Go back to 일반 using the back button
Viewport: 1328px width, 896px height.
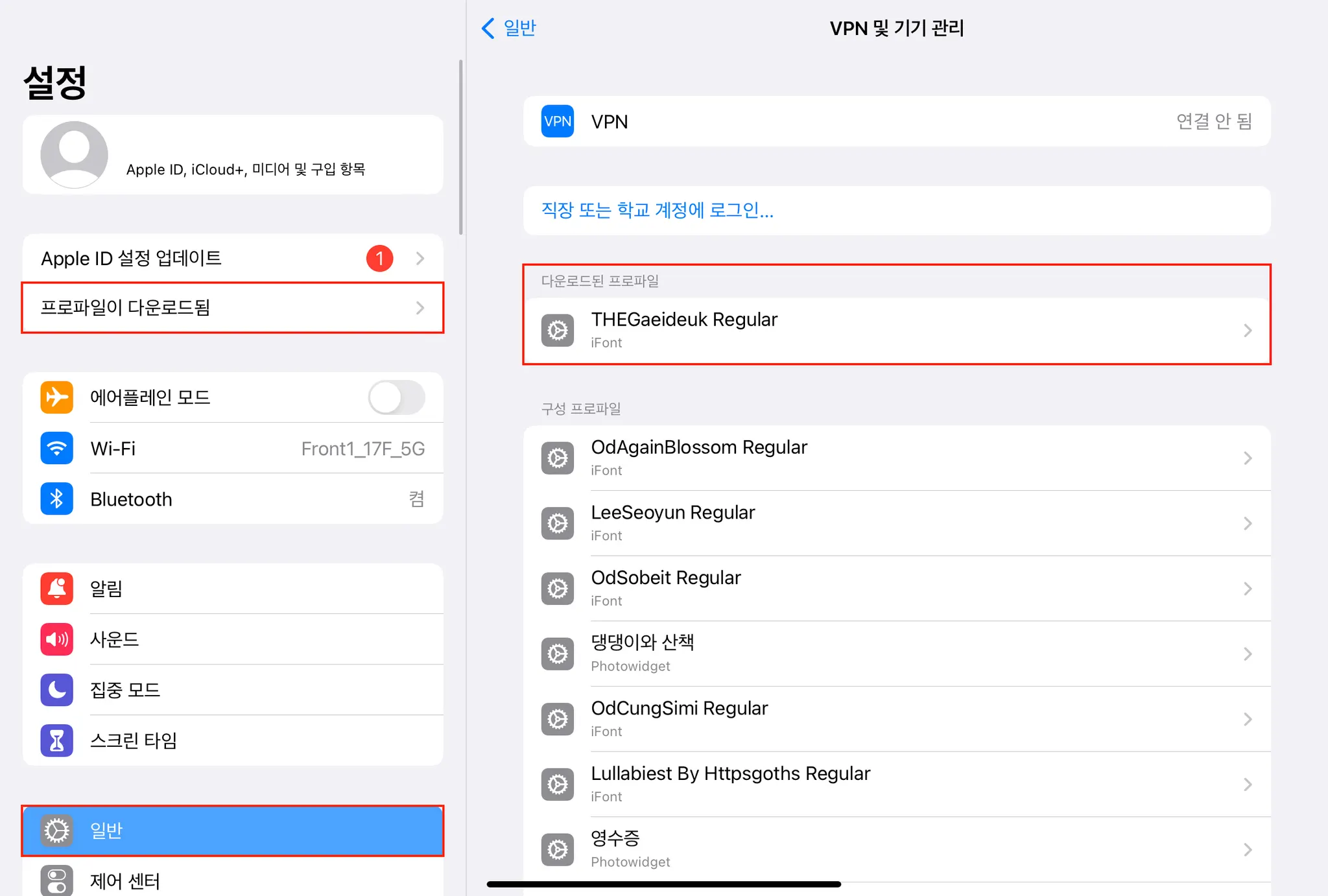[509, 28]
